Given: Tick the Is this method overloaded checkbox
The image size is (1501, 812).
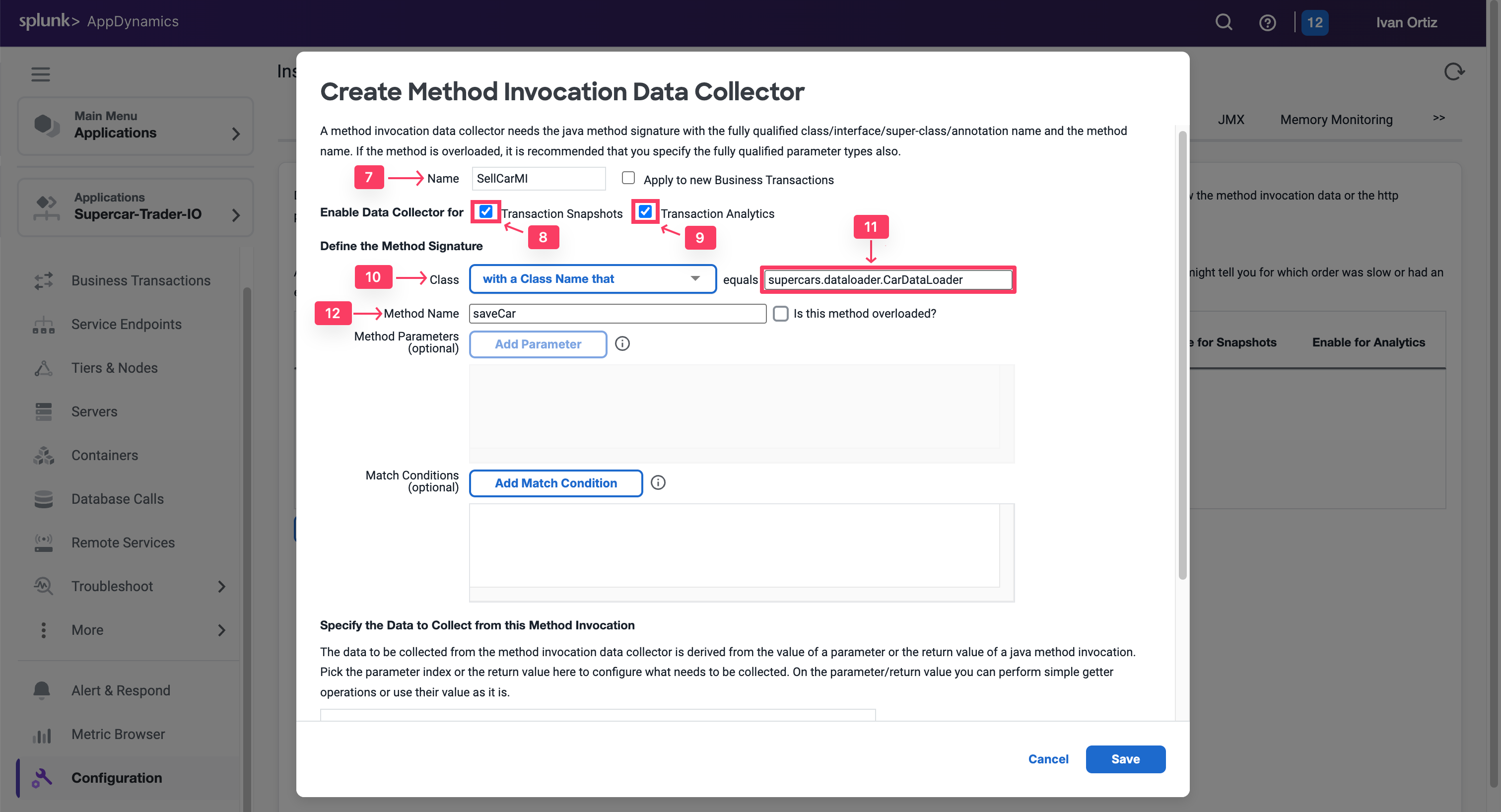Looking at the screenshot, I should click(x=781, y=313).
